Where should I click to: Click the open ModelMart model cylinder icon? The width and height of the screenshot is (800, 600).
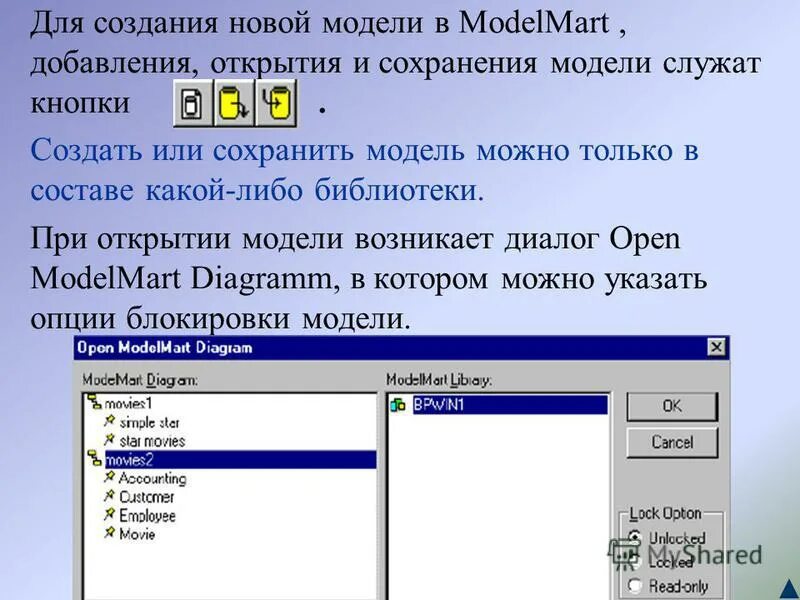pyautogui.click(x=234, y=103)
